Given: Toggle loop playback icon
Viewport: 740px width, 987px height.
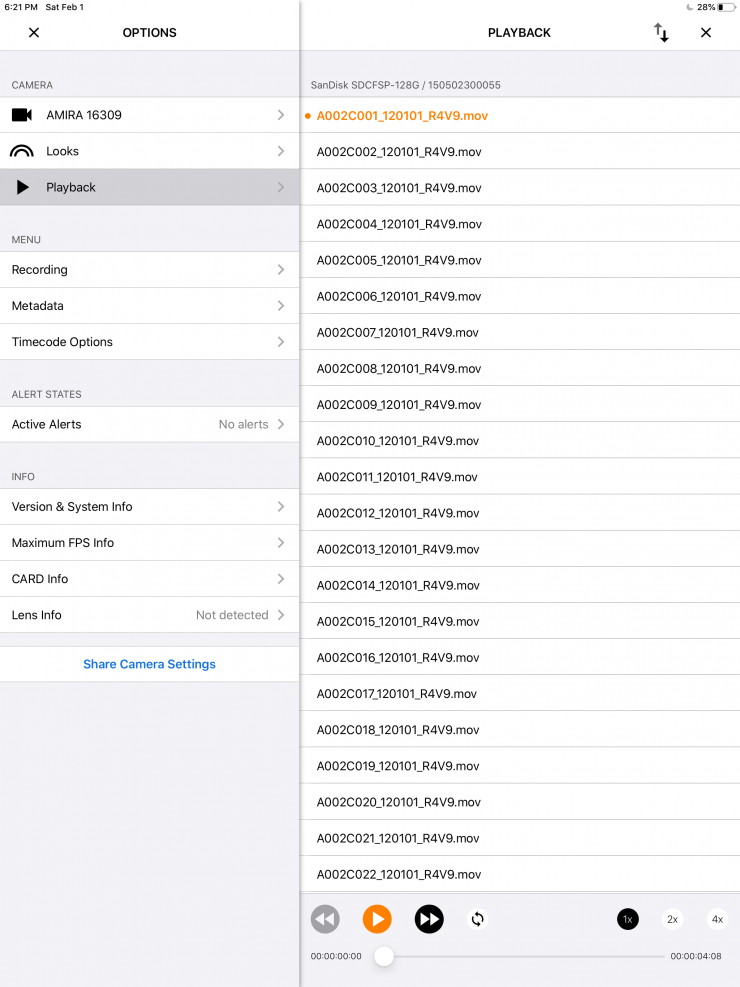Looking at the screenshot, I should (478, 919).
